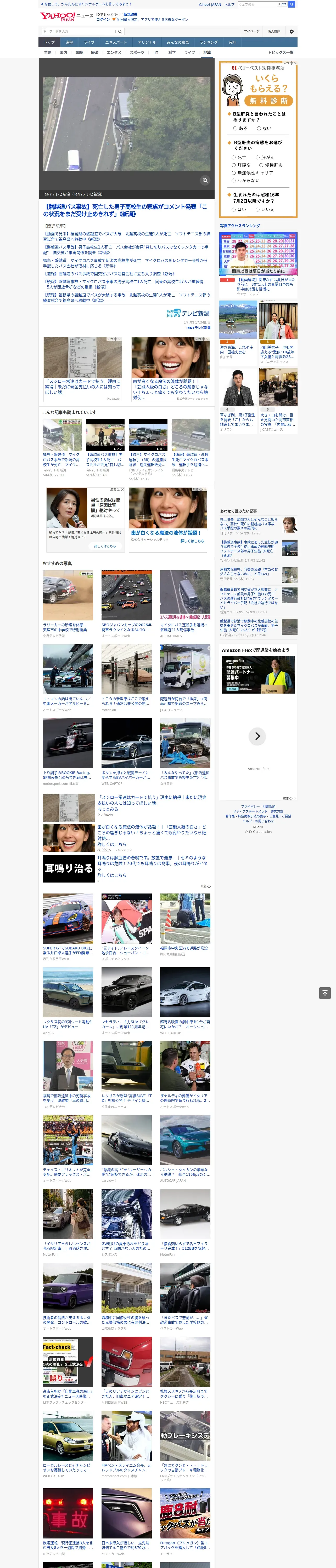Select the 無症候性キャリア radio option
Image resolution: width=336 pixels, height=1568 pixels.
point(234,173)
